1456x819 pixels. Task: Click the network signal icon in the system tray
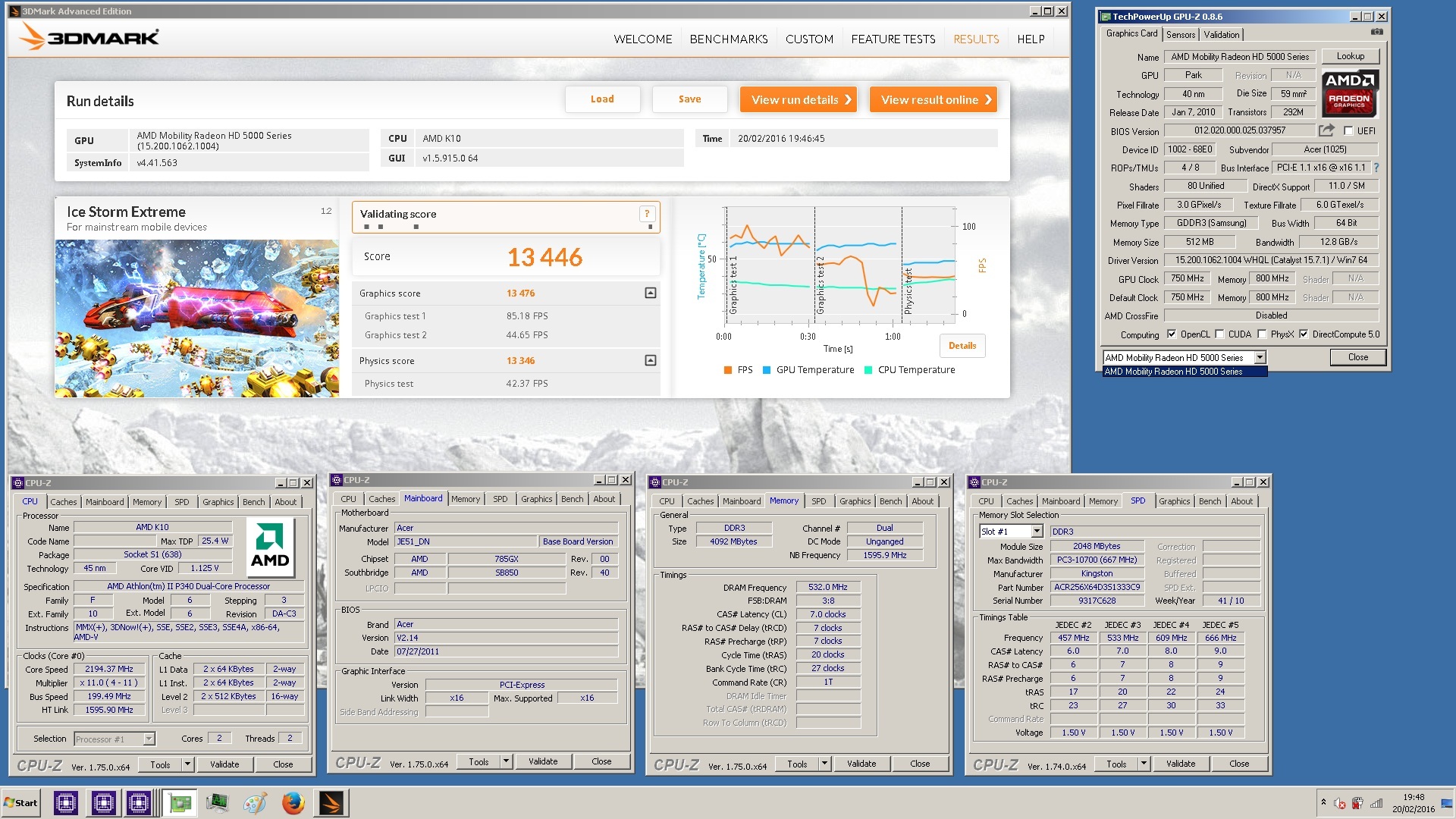coord(1376,803)
